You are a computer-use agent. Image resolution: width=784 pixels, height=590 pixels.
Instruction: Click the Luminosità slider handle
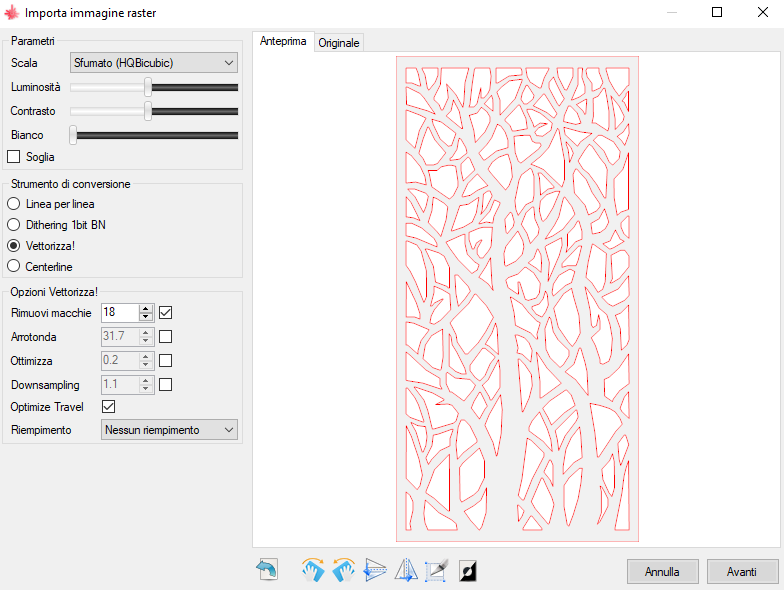point(148,87)
